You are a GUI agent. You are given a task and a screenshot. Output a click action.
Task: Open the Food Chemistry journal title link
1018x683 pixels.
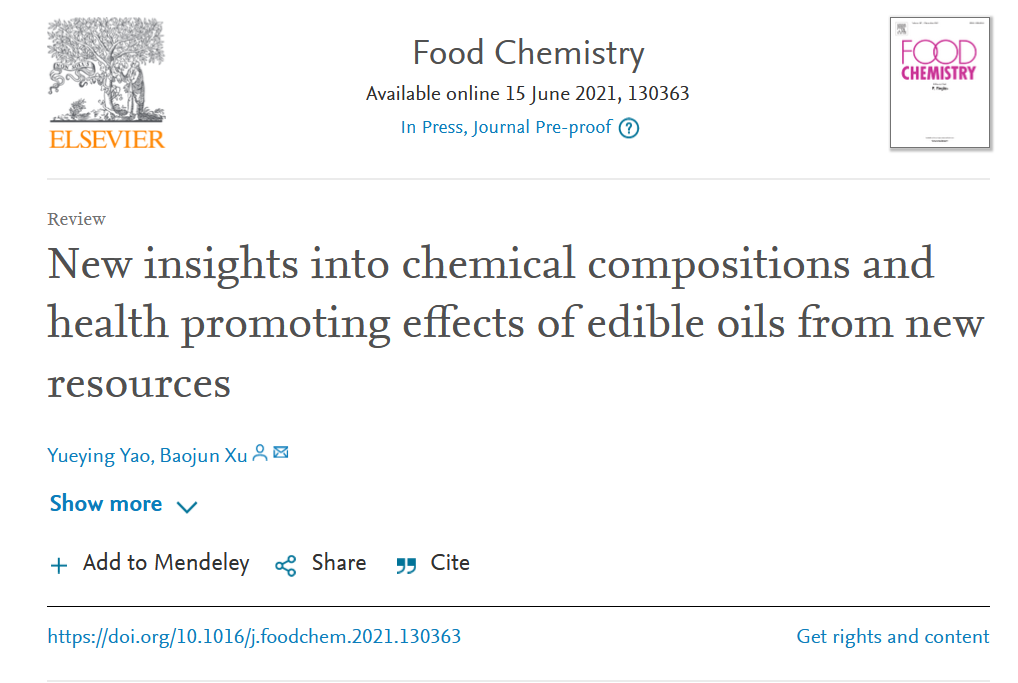[x=528, y=52]
